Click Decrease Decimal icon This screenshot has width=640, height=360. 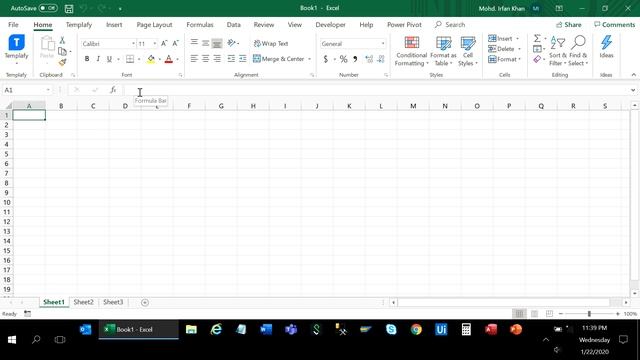pos(381,59)
